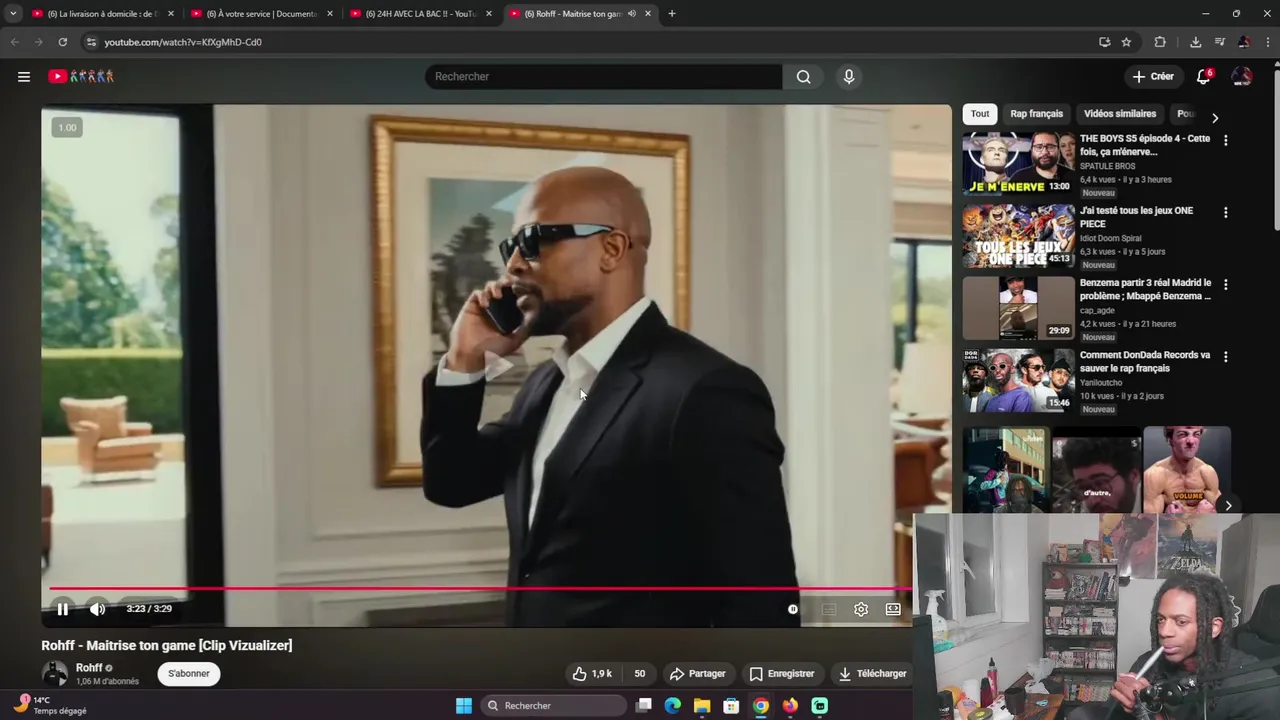The height and width of the screenshot is (720, 1280).
Task: Open media controls icon in Chrome toolbar
Action: click(x=1220, y=42)
